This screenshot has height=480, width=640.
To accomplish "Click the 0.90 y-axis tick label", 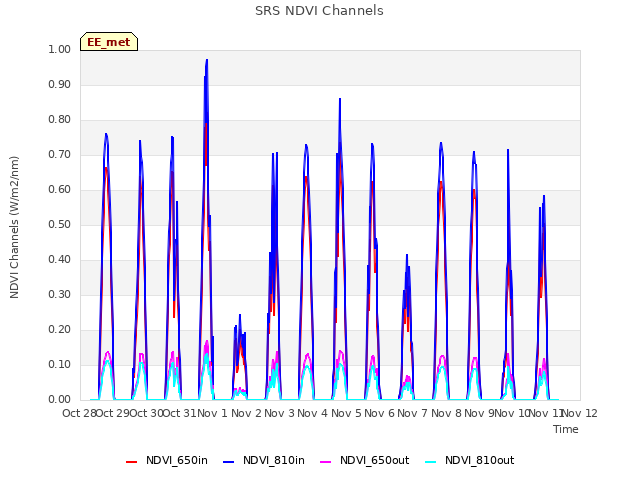I will tap(60, 84).
